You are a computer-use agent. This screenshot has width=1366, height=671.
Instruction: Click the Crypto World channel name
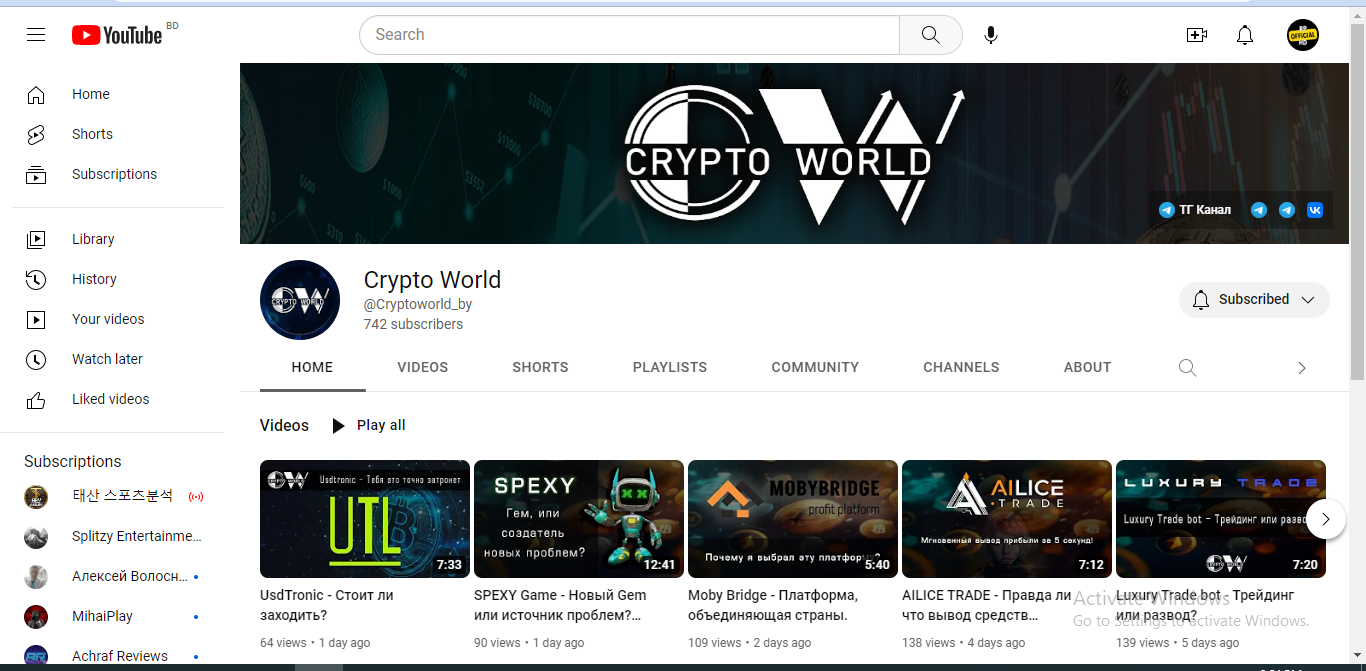click(432, 280)
